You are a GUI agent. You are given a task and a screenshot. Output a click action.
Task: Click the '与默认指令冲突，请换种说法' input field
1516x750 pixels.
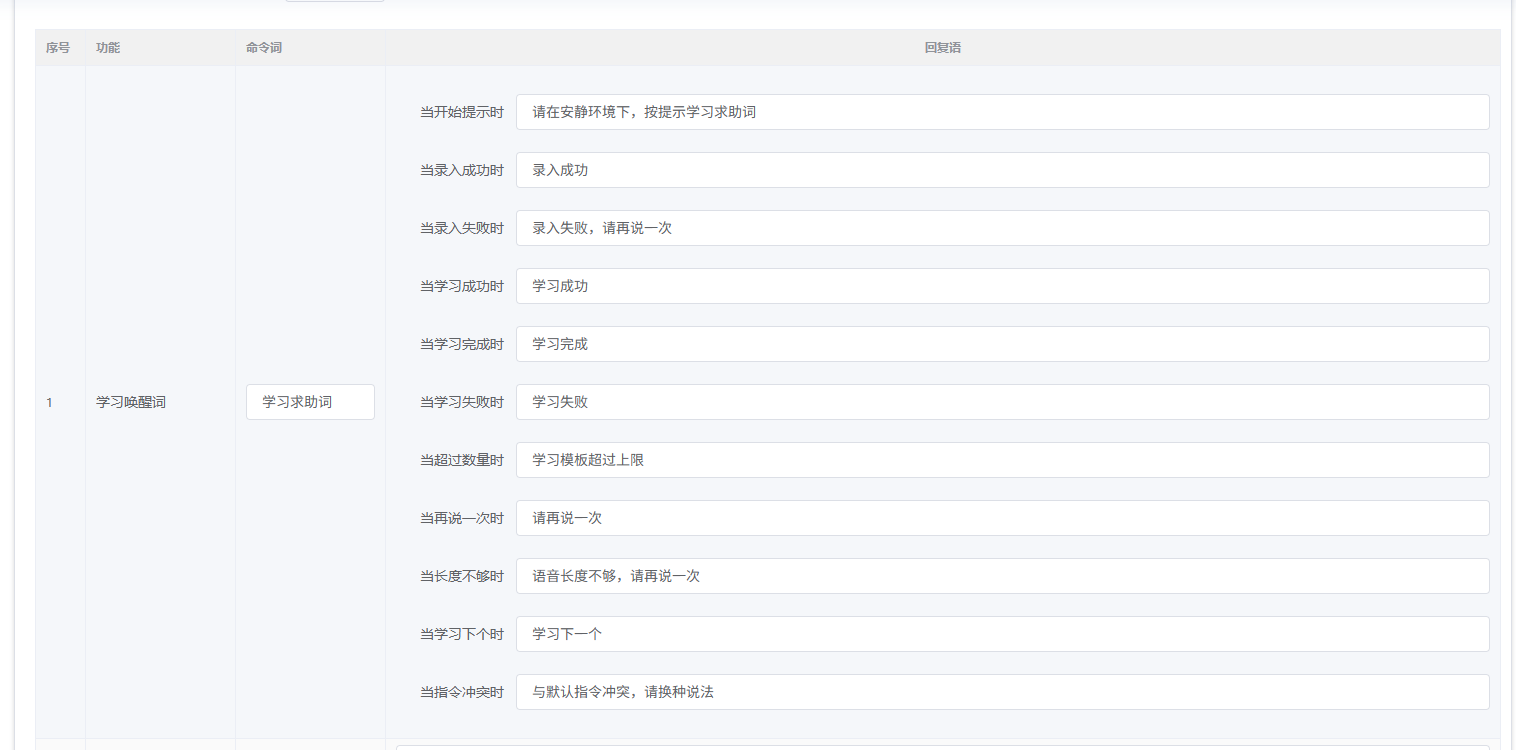pyautogui.click(x=1002, y=692)
